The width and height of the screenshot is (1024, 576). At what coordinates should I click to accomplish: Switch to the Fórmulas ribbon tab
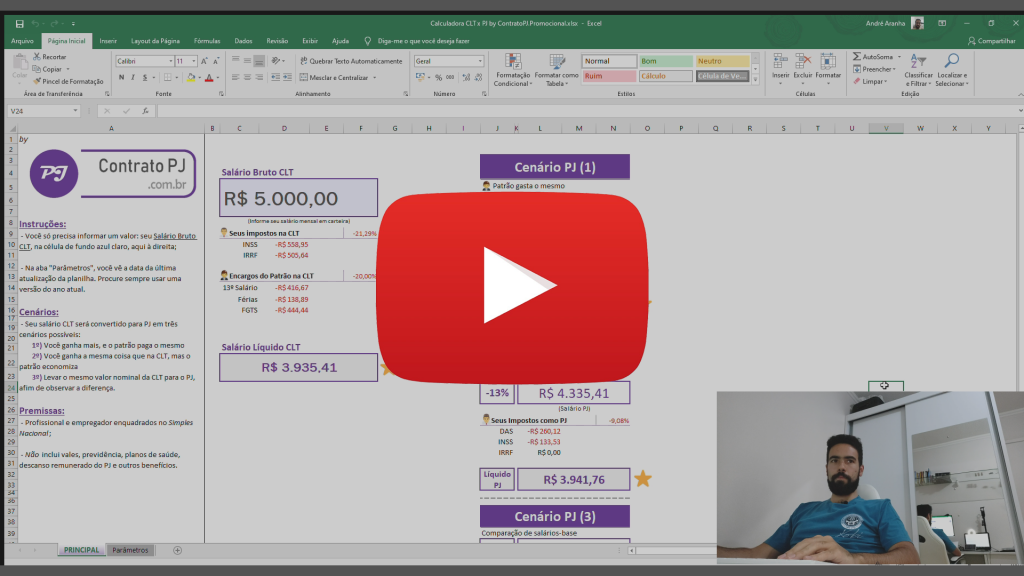point(209,41)
